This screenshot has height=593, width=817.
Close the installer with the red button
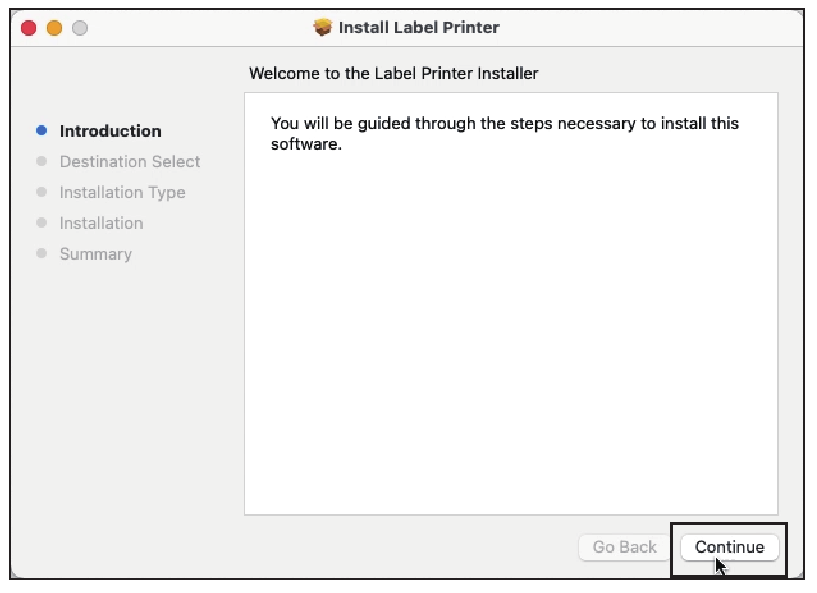(29, 28)
